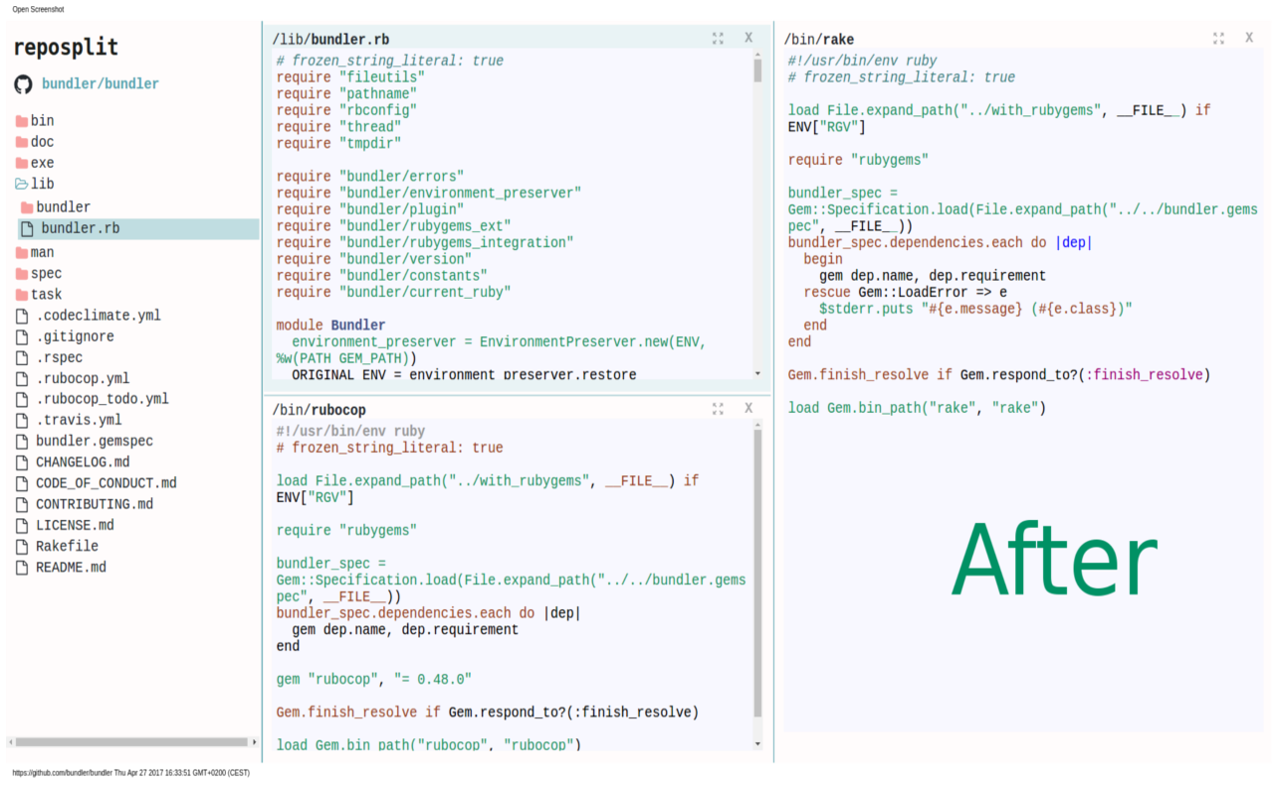
Task: Click the bundler.rb pane scroll-up arrow
Action: [x=757, y=55]
